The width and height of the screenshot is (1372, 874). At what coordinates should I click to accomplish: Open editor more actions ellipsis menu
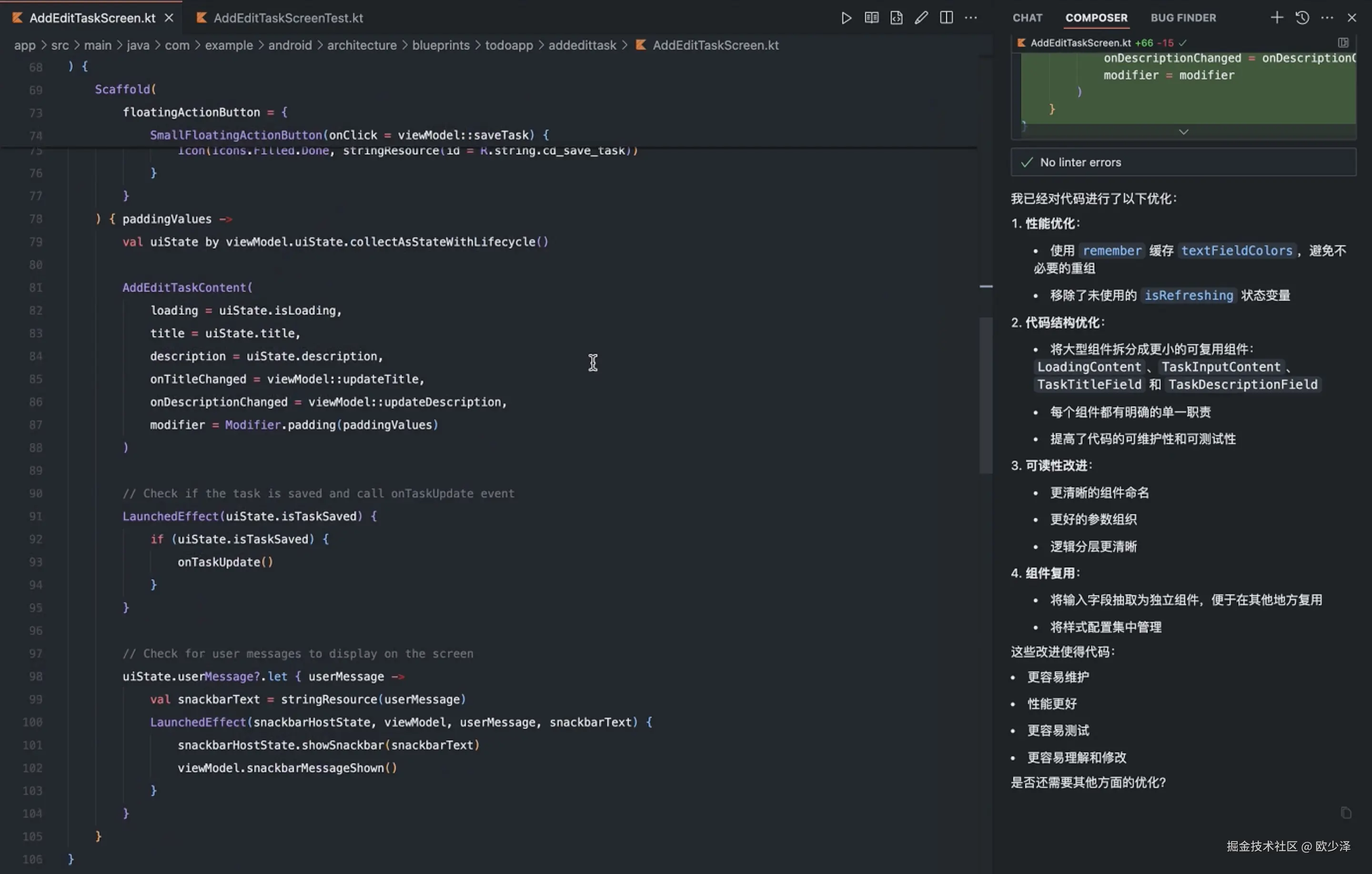pos(971,18)
